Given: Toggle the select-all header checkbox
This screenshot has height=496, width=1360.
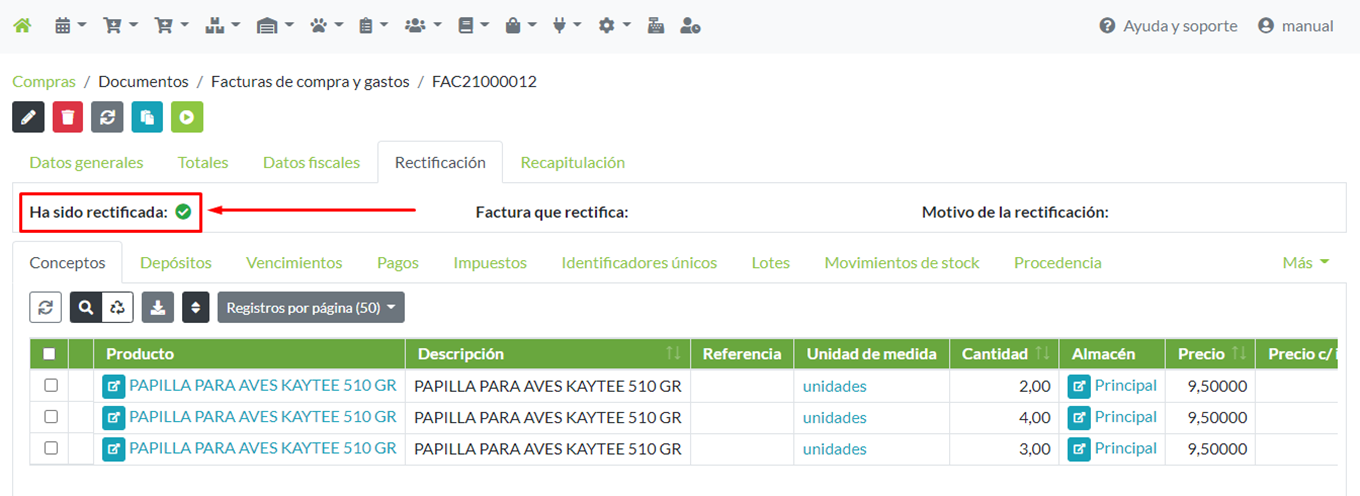Looking at the screenshot, I should pos(49,353).
